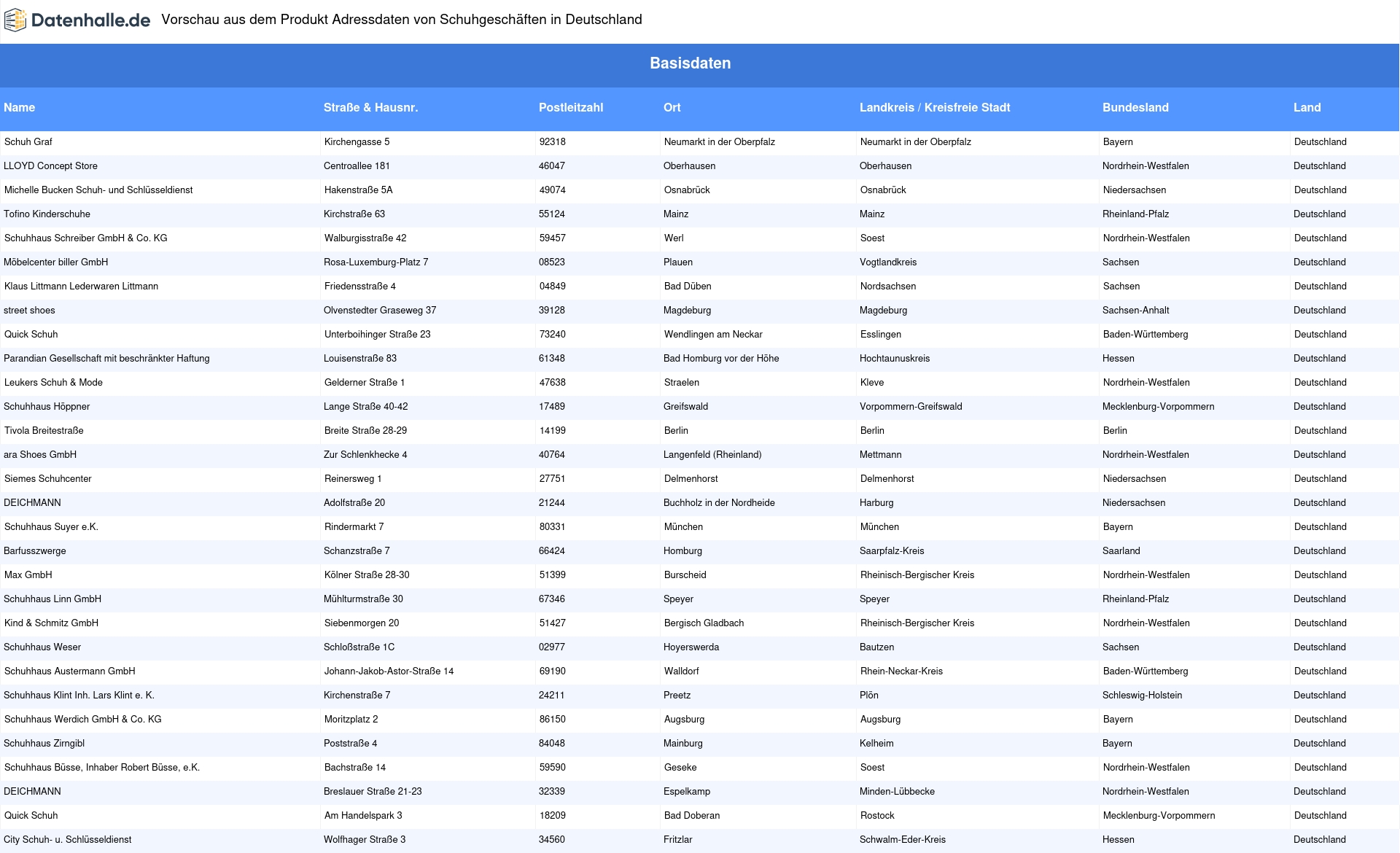Click the Straße & Hausnr. column header
This screenshot has width=1400, height=853.
coord(370,107)
